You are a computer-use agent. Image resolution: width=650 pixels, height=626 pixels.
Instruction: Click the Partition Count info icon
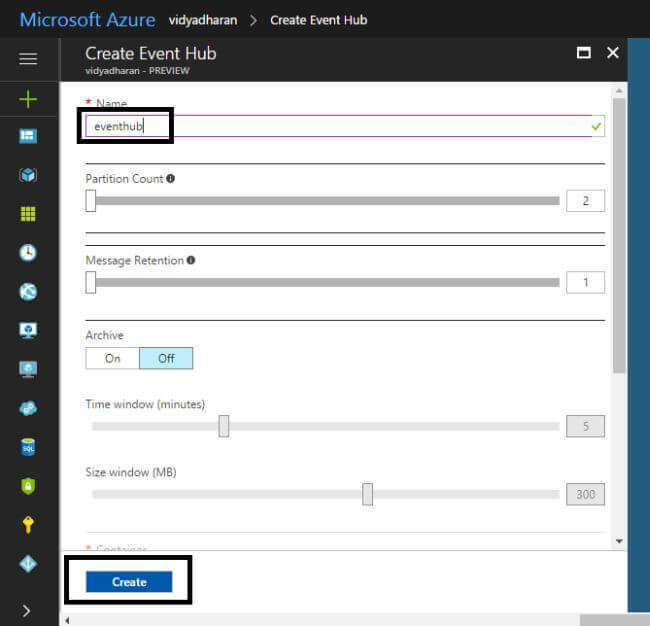[x=170, y=179]
